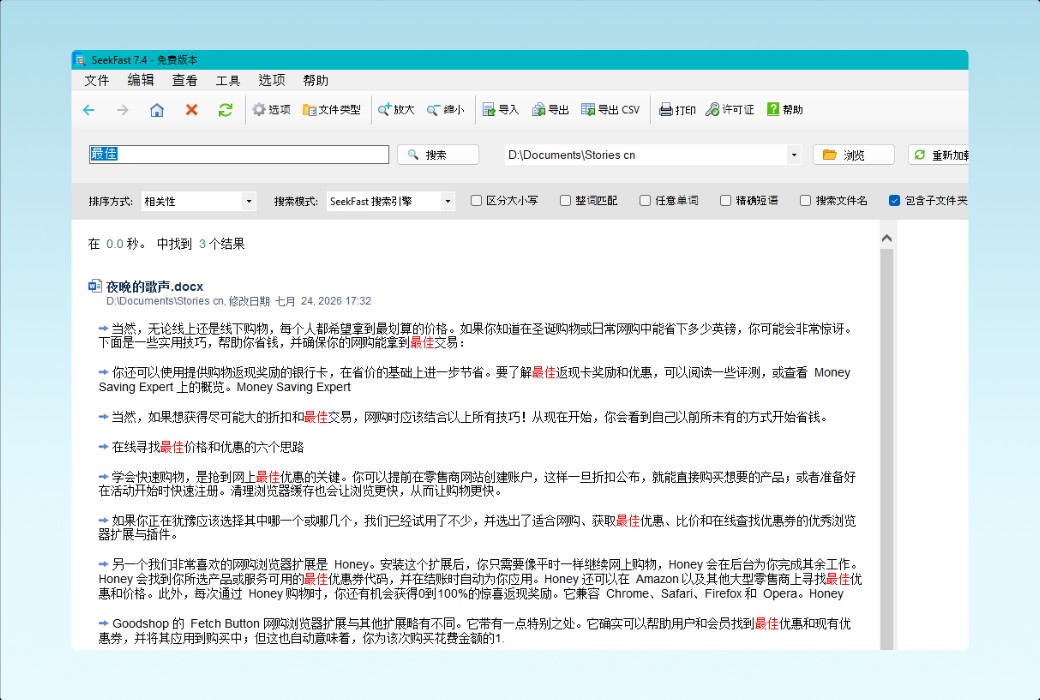Open 文件 menu
This screenshot has height=700, width=1040.
[97, 80]
